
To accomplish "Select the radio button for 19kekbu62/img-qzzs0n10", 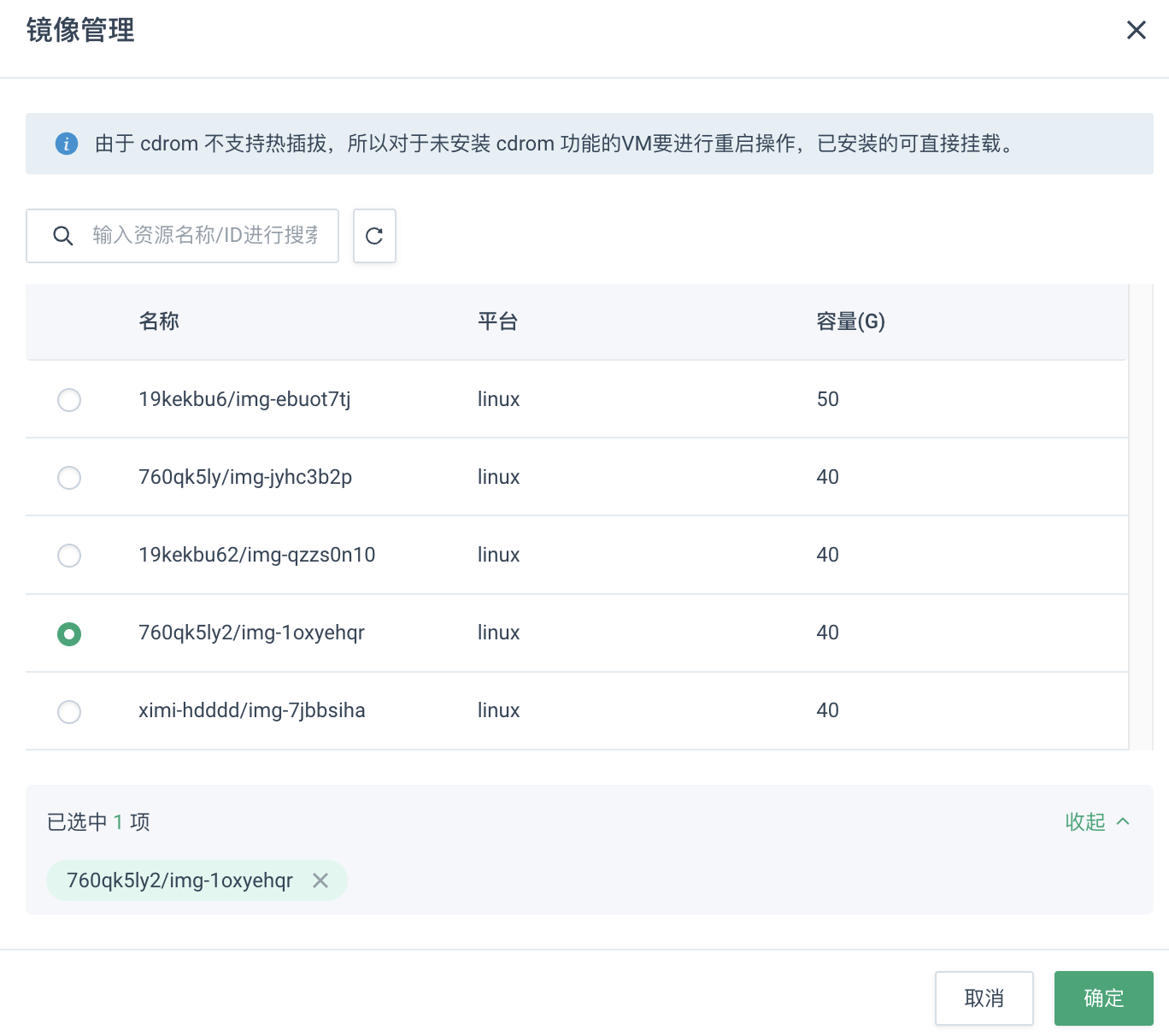I will click(x=69, y=556).
